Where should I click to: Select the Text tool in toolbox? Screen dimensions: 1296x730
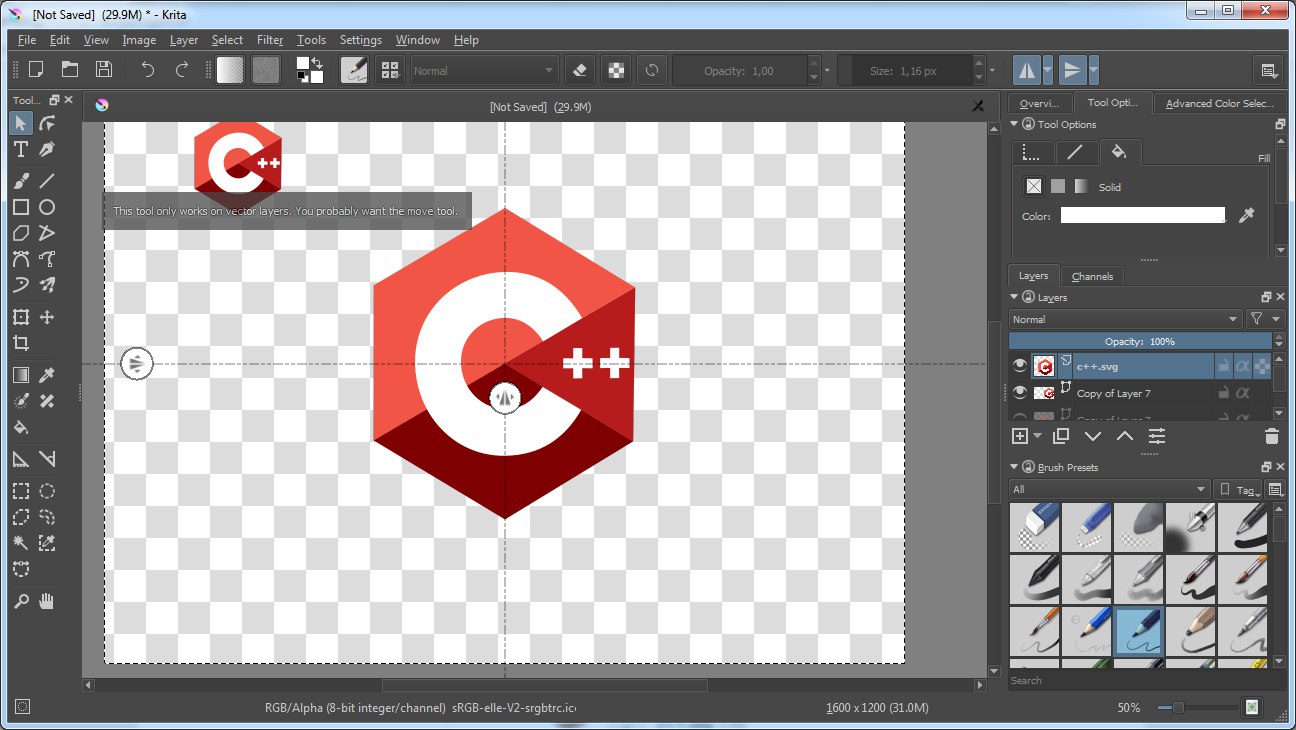pos(20,150)
